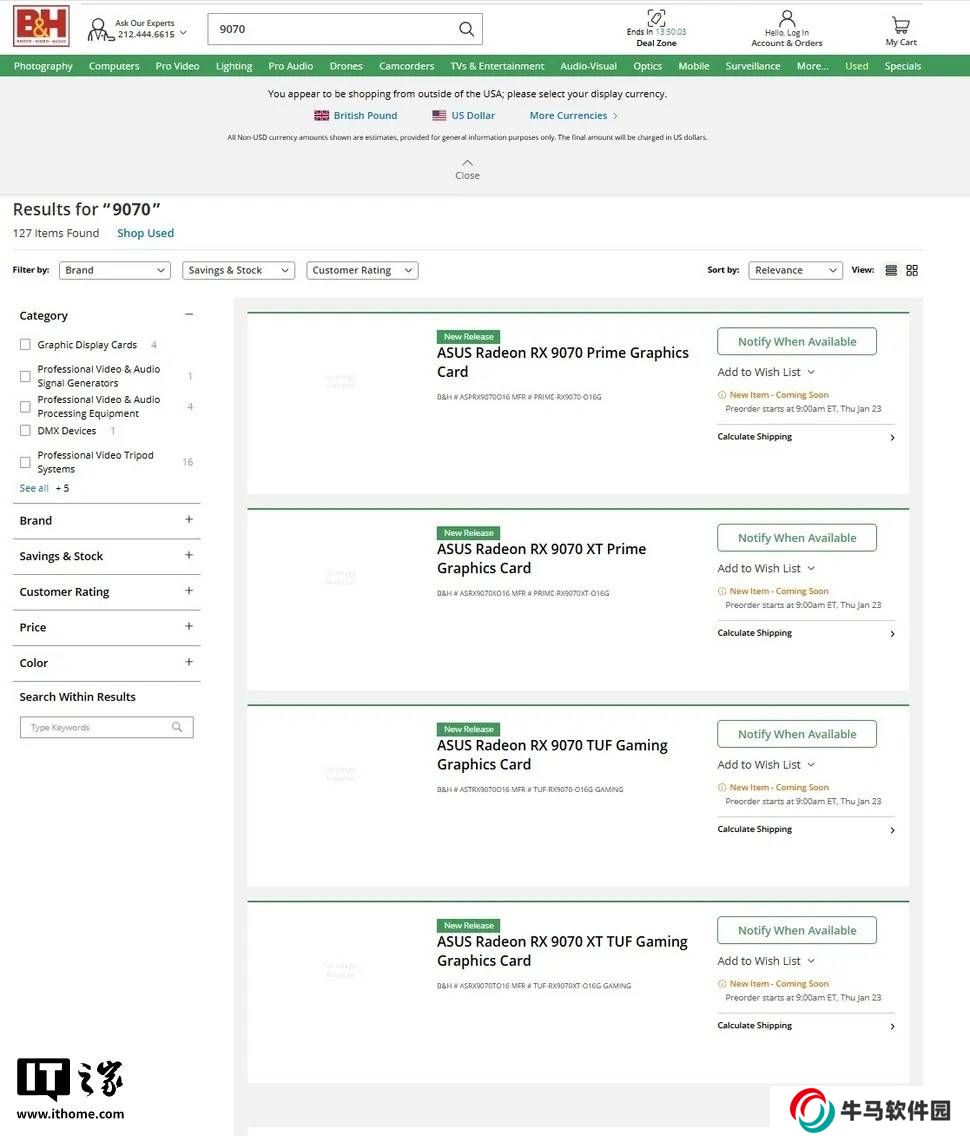
Task: Switch to list view icon
Action: 891,270
